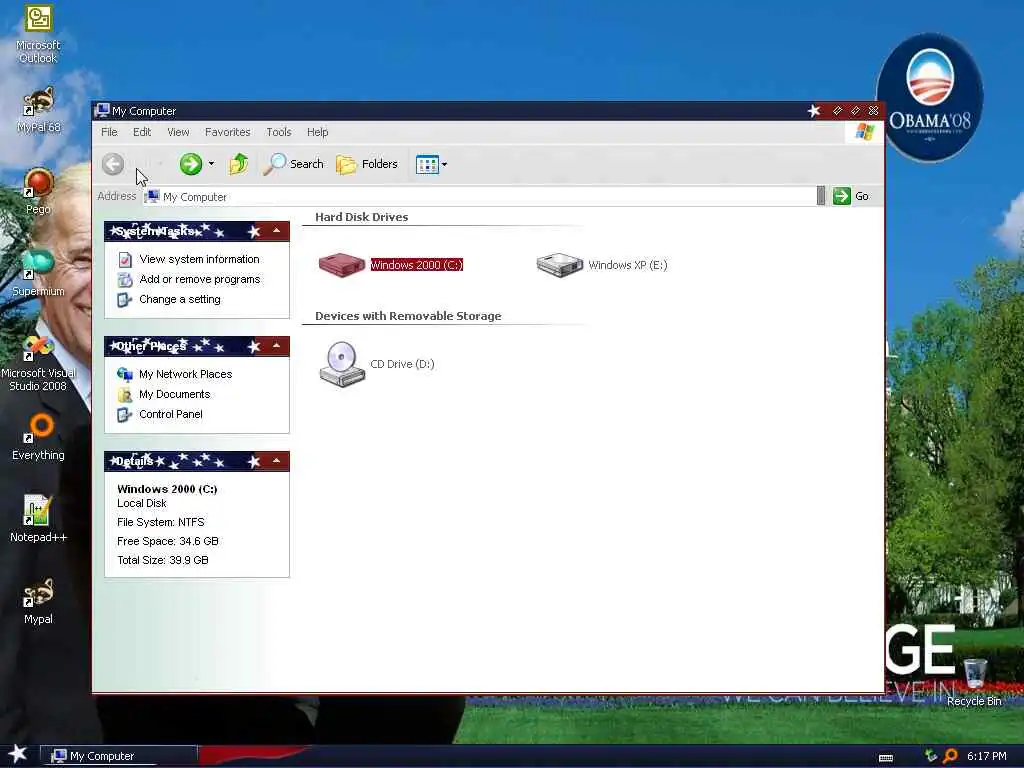The height and width of the screenshot is (768, 1024).
Task: Toggle the Folders pane
Action: 367,164
